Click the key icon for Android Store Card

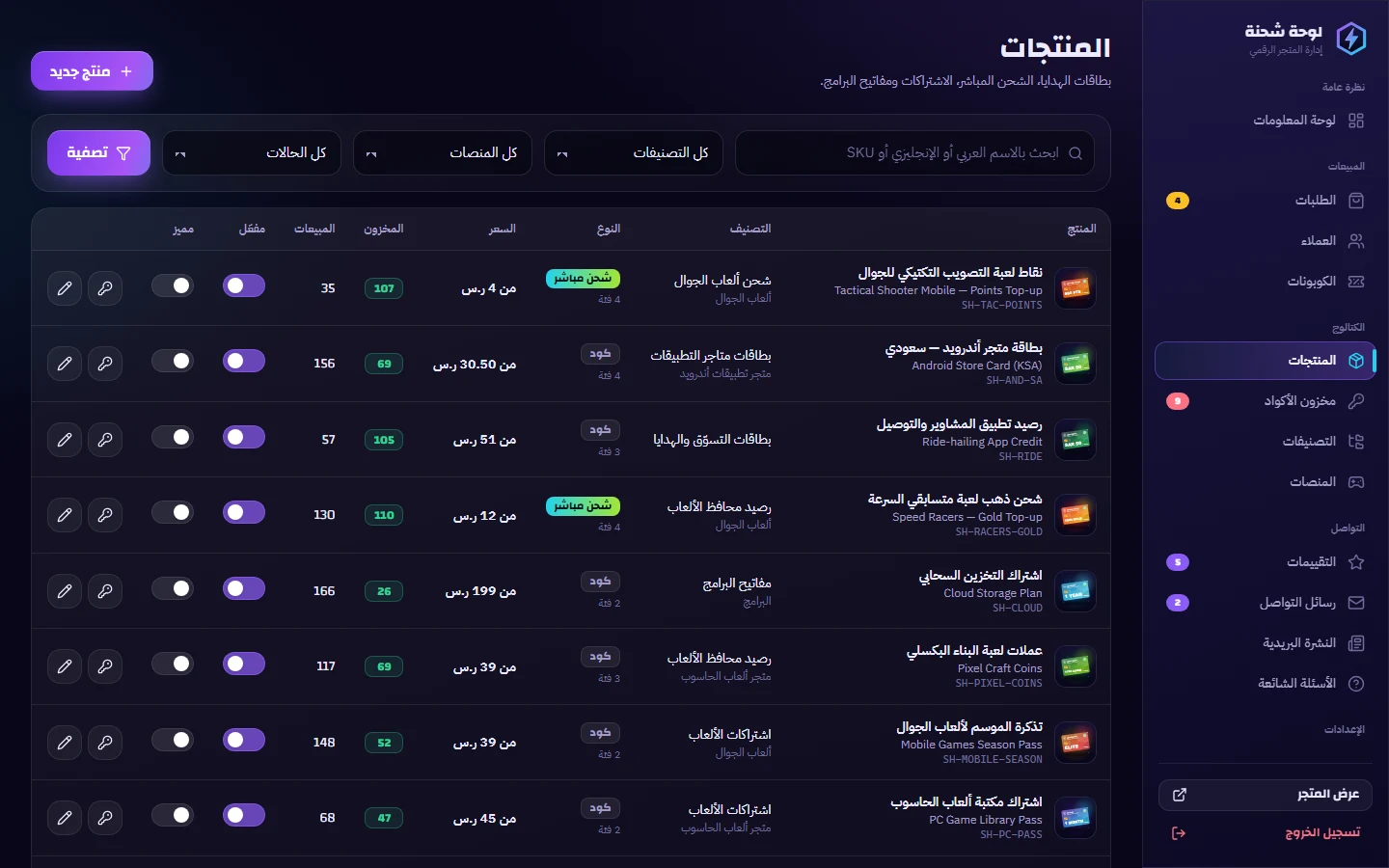click(105, 364)
